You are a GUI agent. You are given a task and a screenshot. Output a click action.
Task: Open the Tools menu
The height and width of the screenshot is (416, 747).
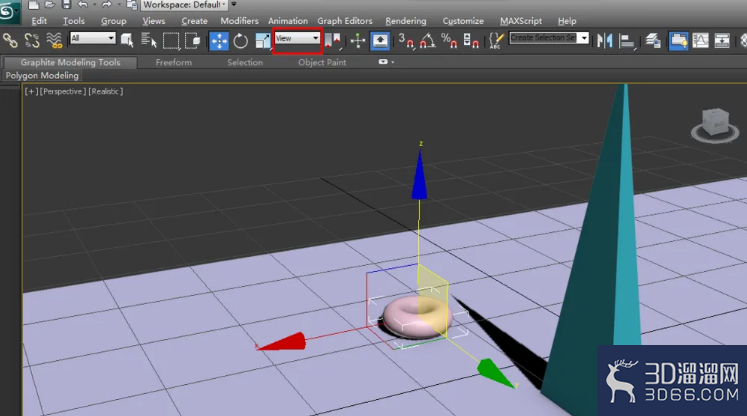click(74, 21)
